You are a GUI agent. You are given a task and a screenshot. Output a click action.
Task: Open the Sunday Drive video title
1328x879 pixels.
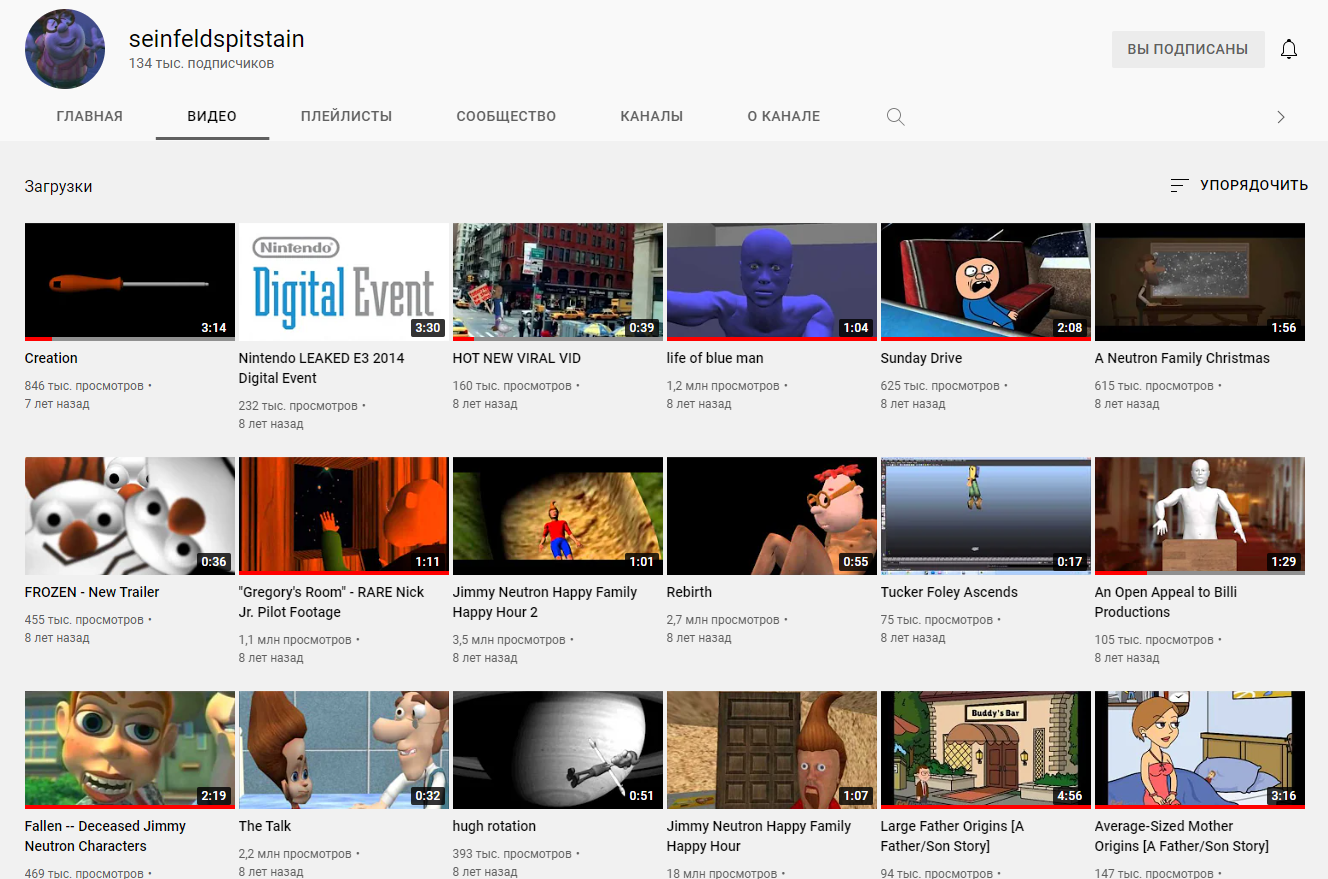pos(921,358)
